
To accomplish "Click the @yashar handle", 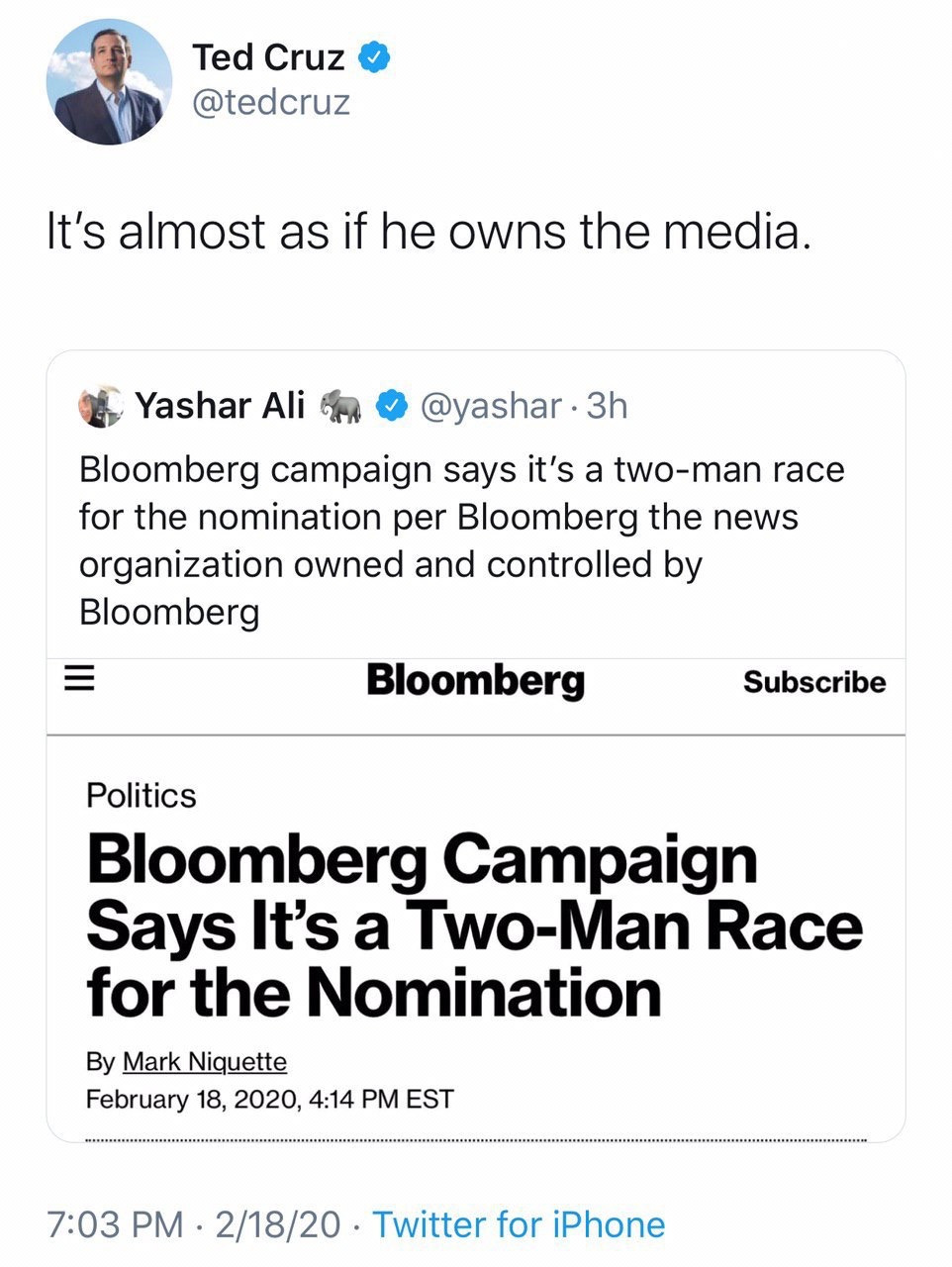I will click(491, 406).
